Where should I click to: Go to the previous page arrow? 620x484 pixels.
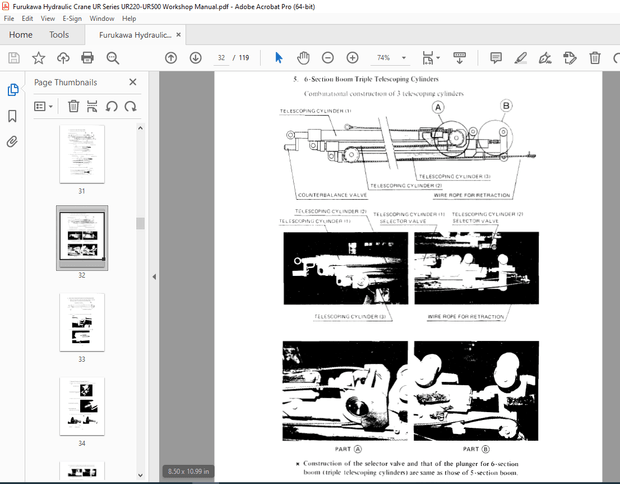171,58
